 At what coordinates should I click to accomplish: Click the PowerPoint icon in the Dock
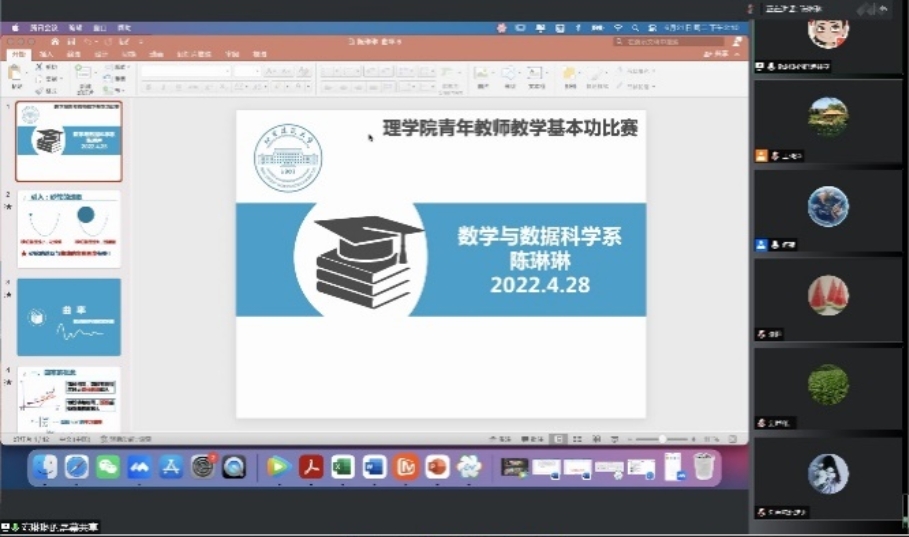[x=437, y=467]
